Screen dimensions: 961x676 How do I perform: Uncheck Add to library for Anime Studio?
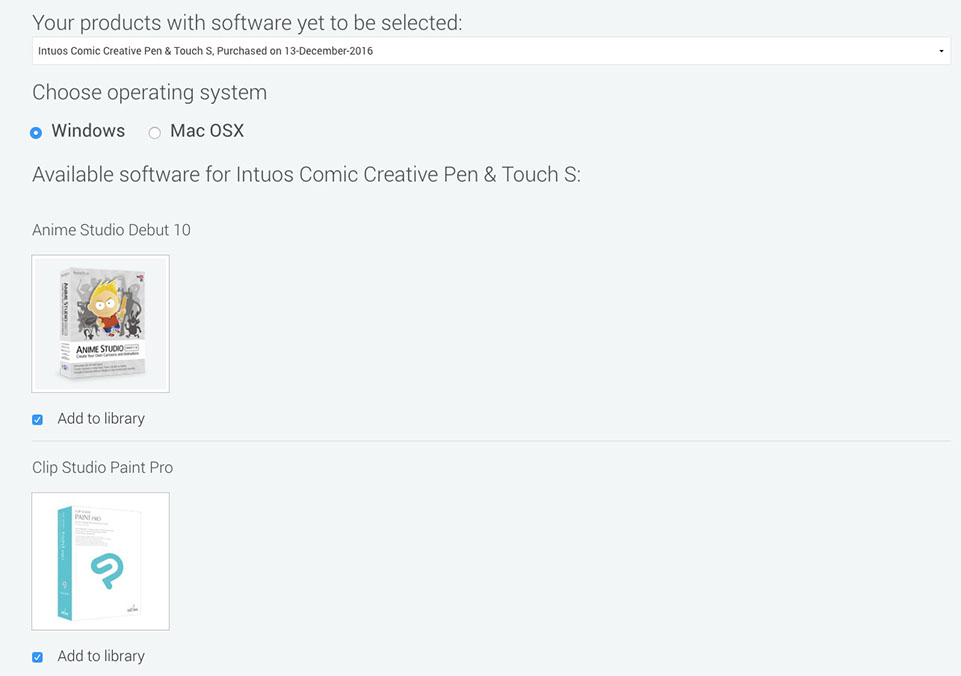(37, 420)
